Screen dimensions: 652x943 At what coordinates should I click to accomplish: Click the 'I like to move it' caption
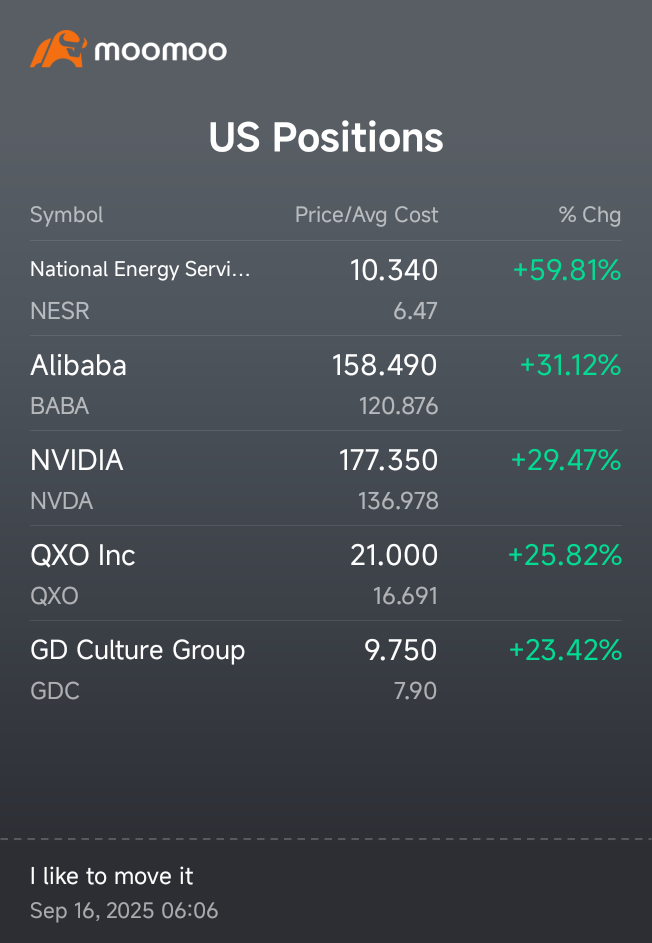(112, 876)
